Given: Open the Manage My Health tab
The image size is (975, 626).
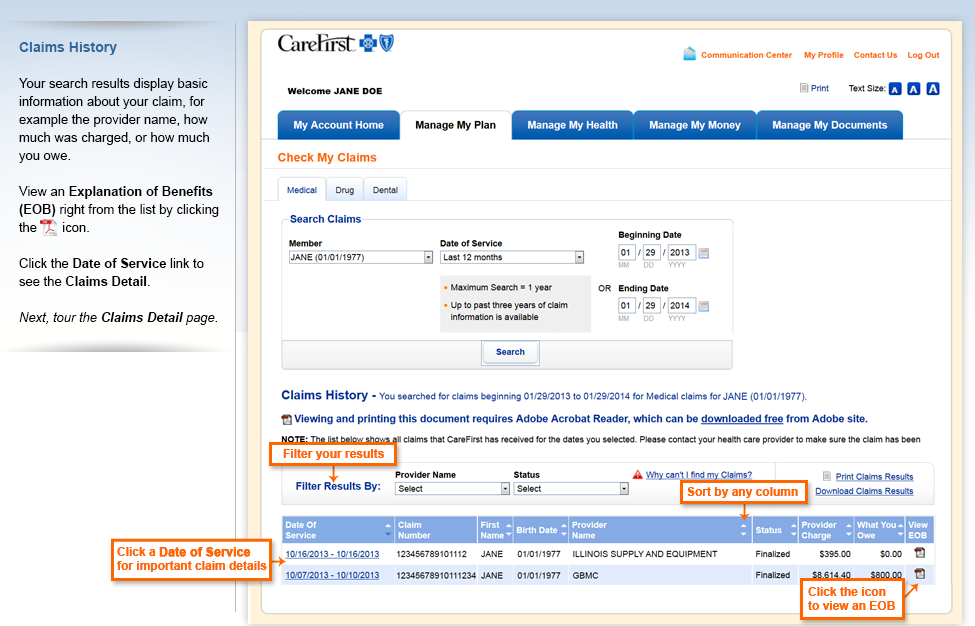Looking at the screenshot, I should point(572,125).
